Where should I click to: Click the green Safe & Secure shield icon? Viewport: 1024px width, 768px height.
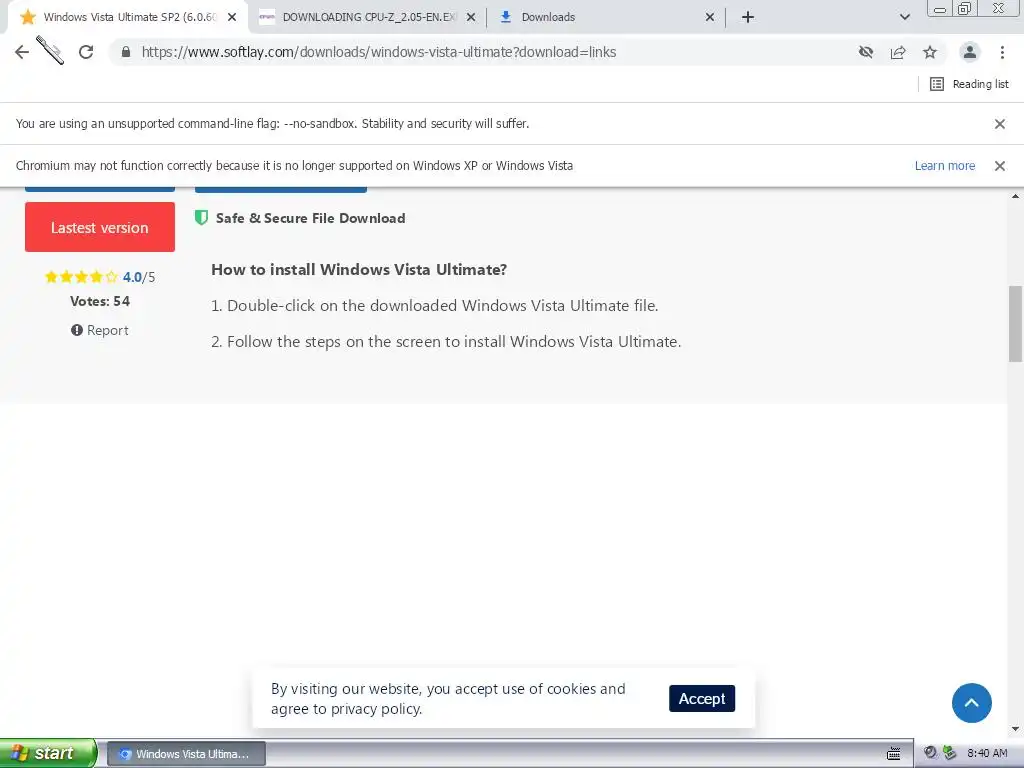(x=201, y=217)
